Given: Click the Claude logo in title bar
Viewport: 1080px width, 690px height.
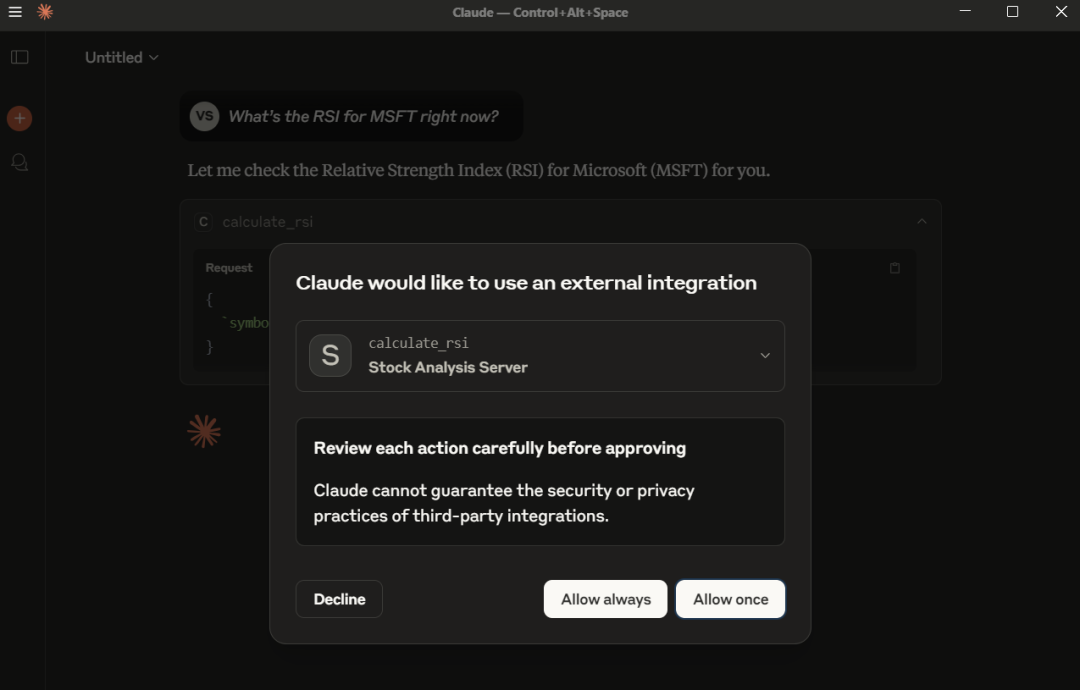Looking at the screenshot, I should coord(45,12).
